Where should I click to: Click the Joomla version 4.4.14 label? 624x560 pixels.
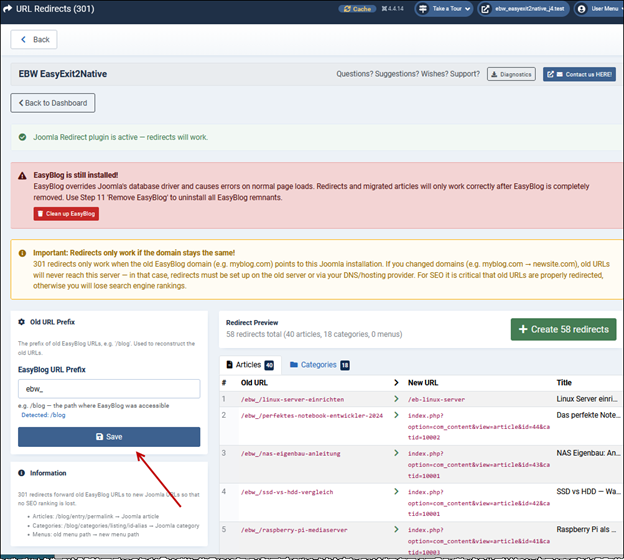click(392, 8)
